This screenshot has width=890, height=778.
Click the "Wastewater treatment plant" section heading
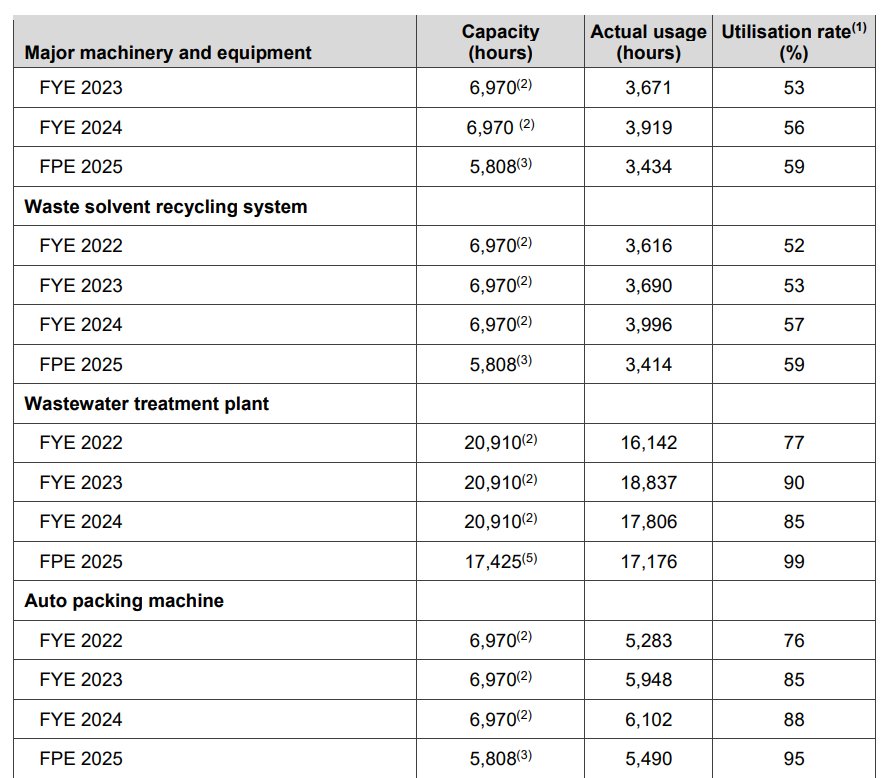coord(146,404)
